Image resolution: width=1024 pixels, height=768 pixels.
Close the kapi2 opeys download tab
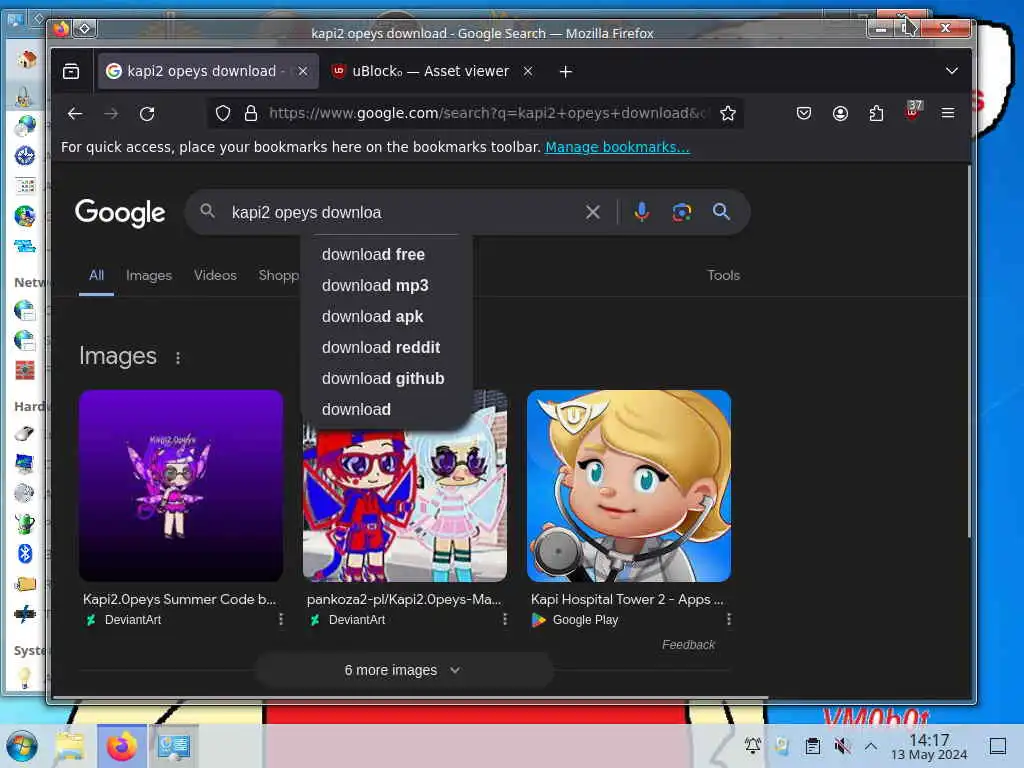click(x=302, y=71)
